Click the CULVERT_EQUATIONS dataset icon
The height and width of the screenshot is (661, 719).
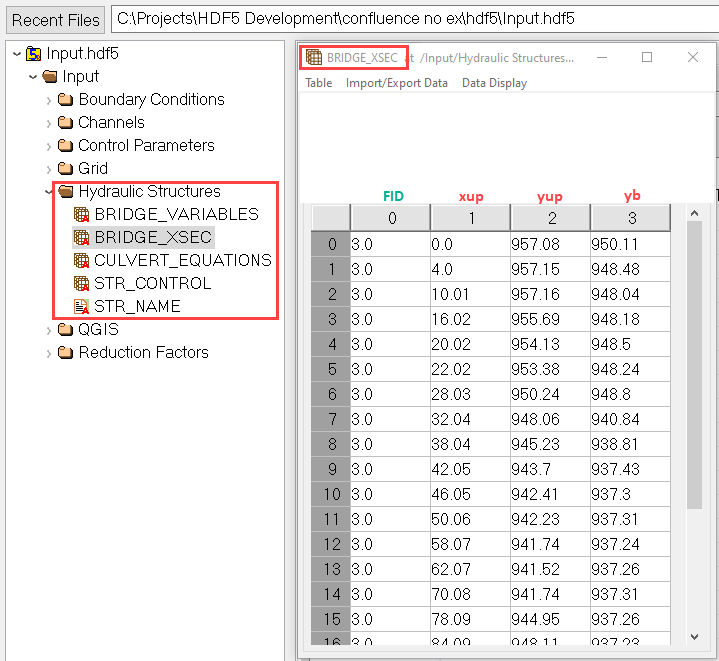tap(82, 260)
